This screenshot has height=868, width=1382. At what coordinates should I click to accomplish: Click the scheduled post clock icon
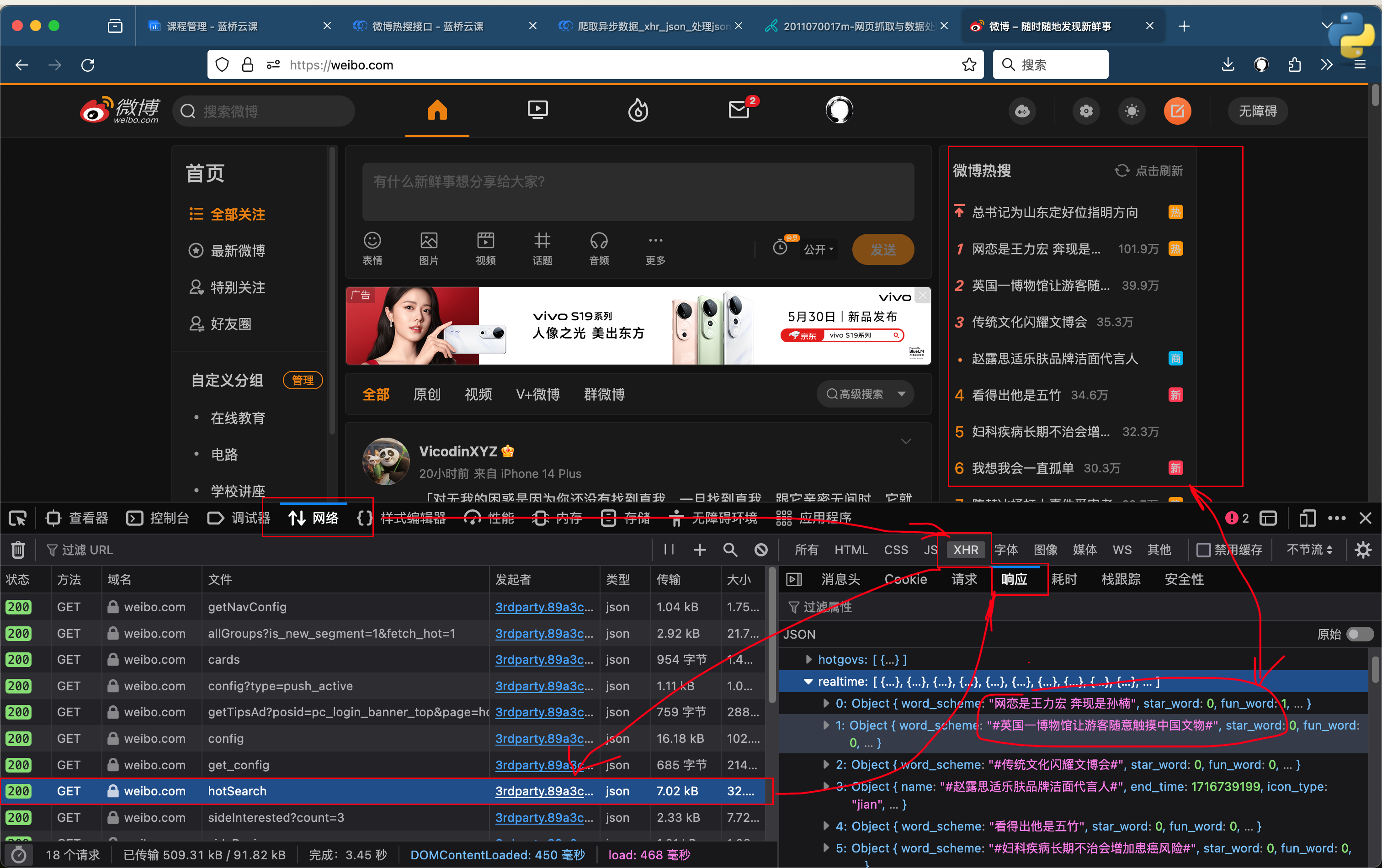point(781,248)
